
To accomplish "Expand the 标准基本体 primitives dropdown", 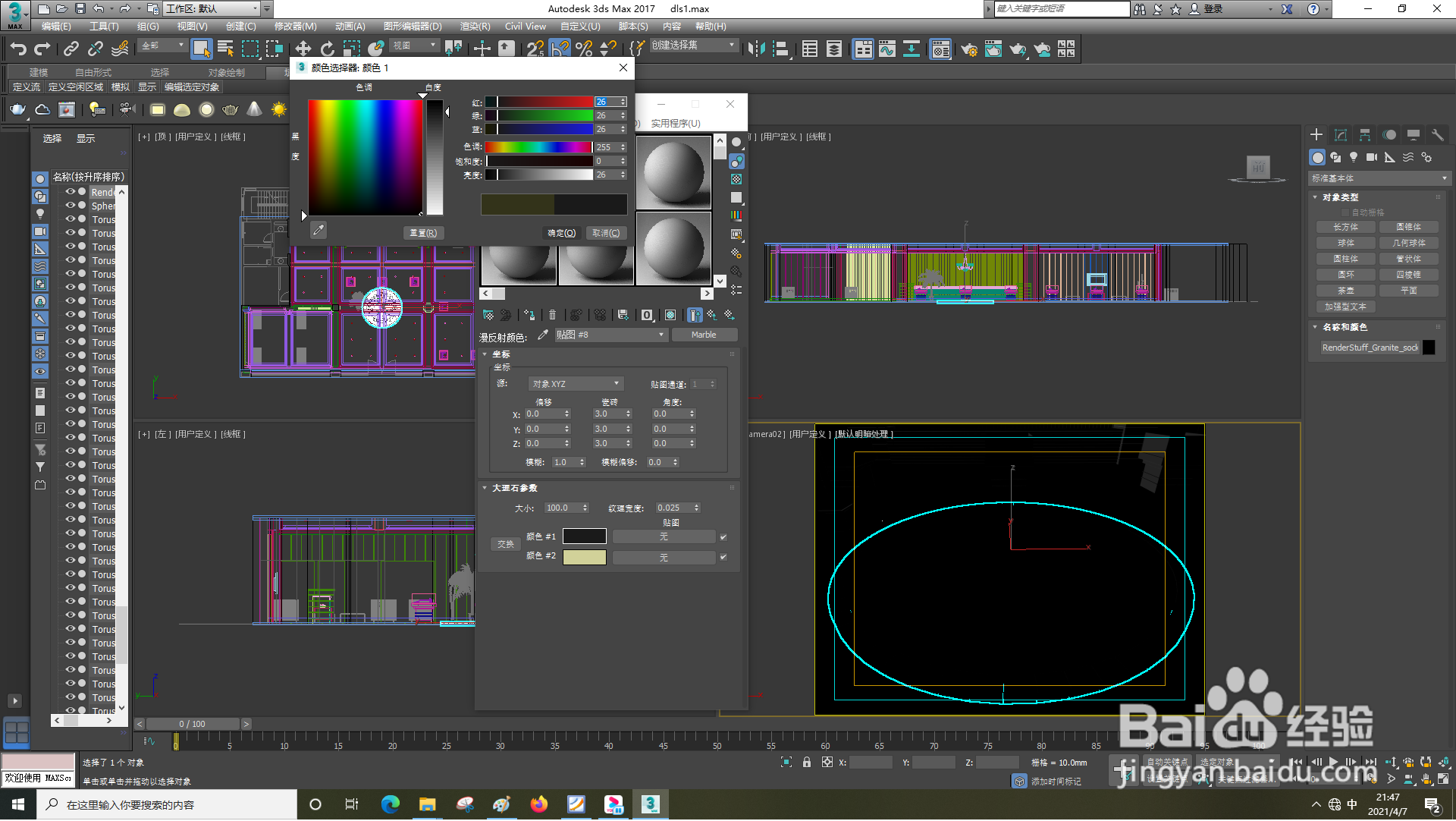I will click(x=1379, y=178).
